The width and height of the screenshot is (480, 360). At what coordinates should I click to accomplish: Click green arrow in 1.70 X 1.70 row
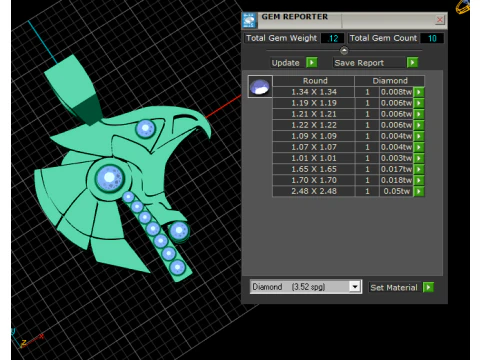click(x=419, y=180)
